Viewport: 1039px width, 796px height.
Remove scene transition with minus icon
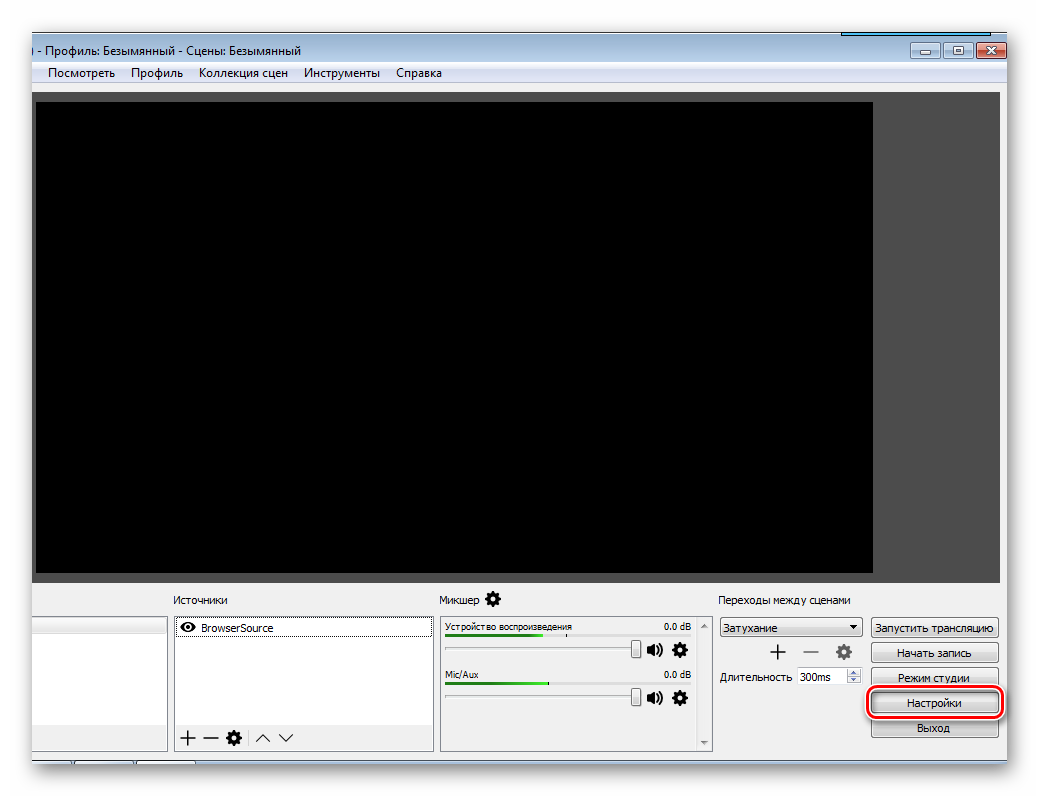click(811, 652)
